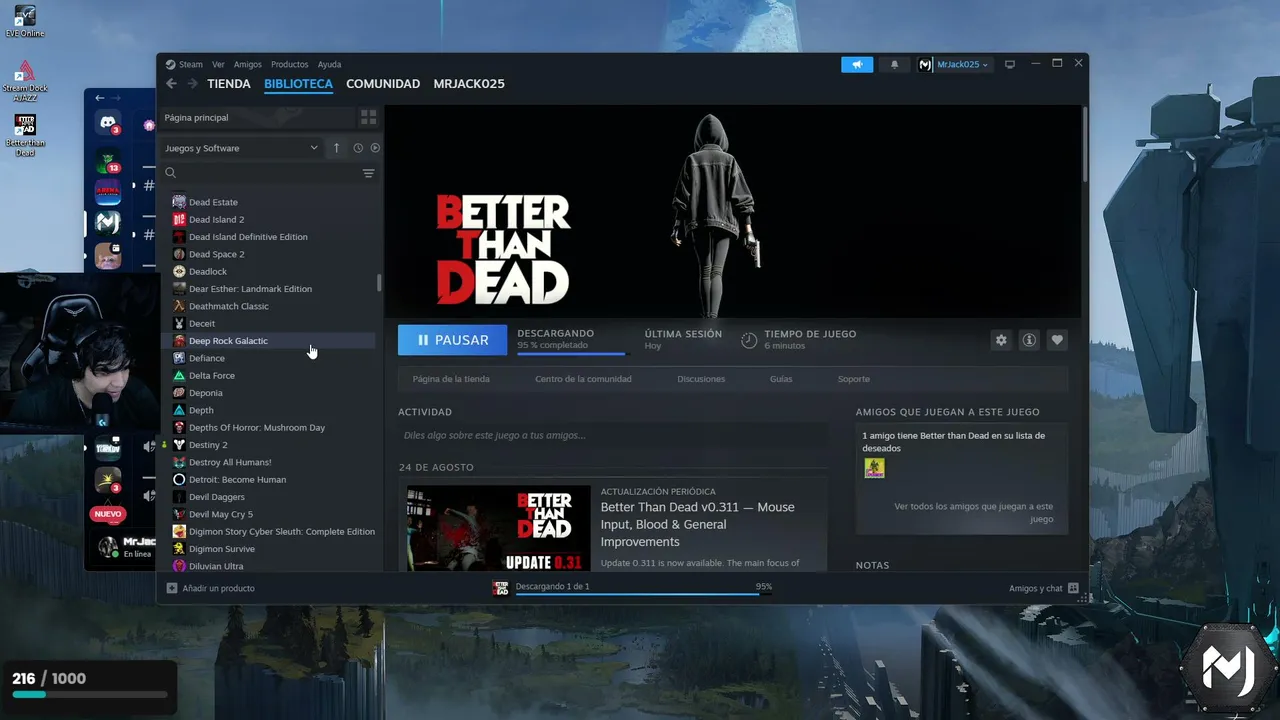Open Friends and chat icon in the footer
The width and height of the screenshot is (1280, 720).
(1073, 588)
